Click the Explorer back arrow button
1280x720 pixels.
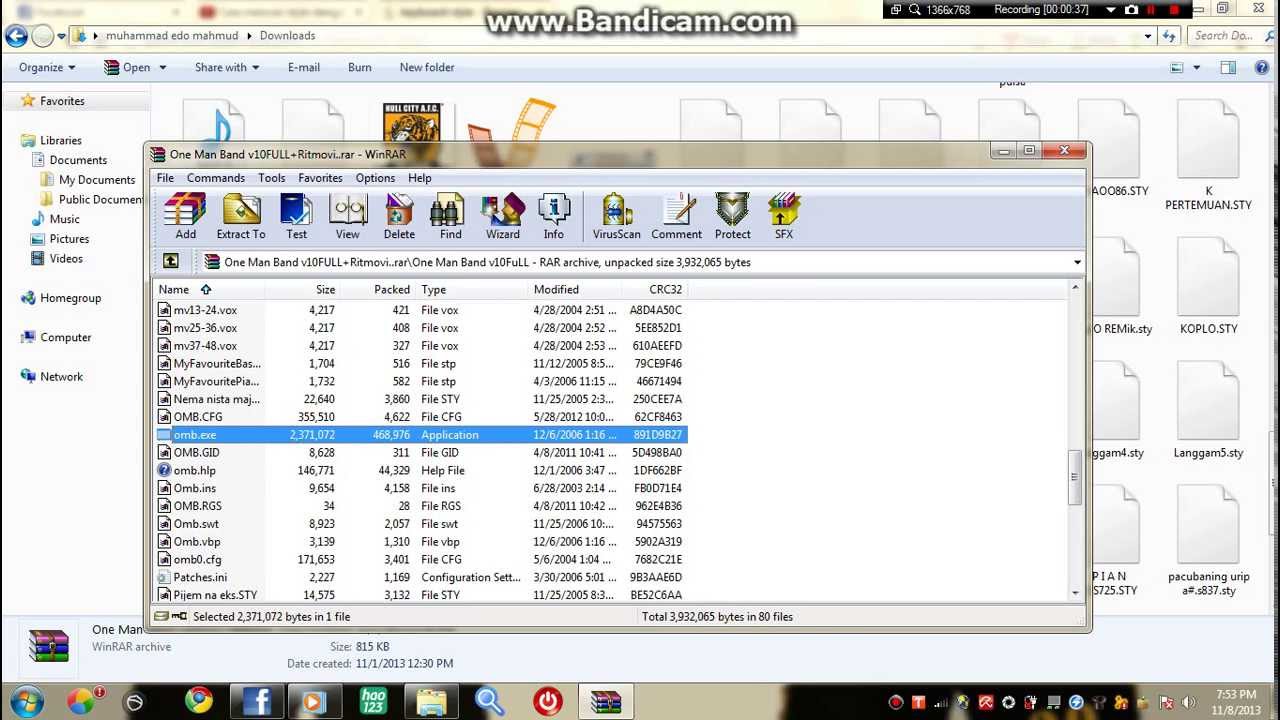coord(16,36)
